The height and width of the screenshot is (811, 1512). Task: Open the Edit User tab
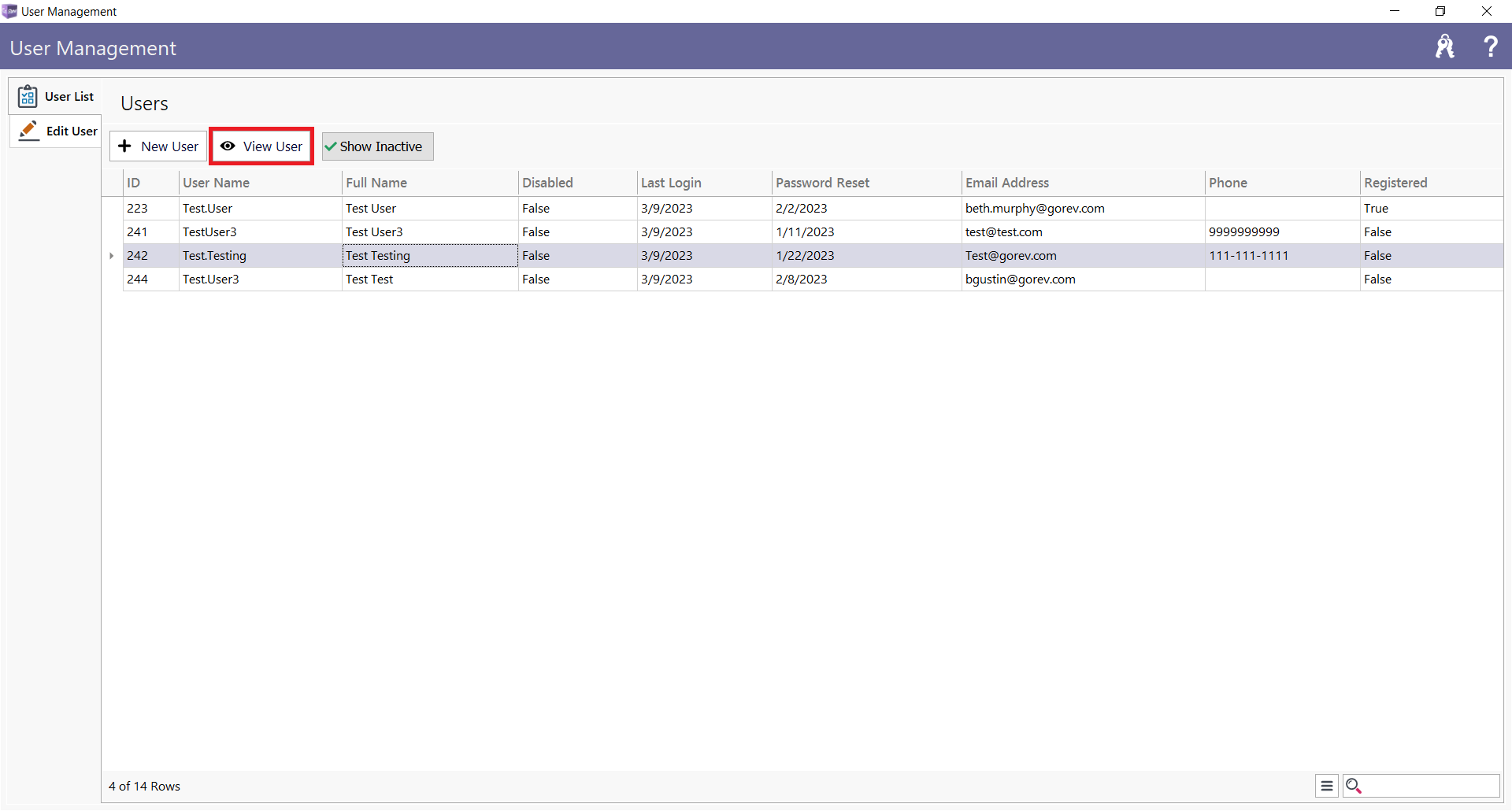point(55,131)
